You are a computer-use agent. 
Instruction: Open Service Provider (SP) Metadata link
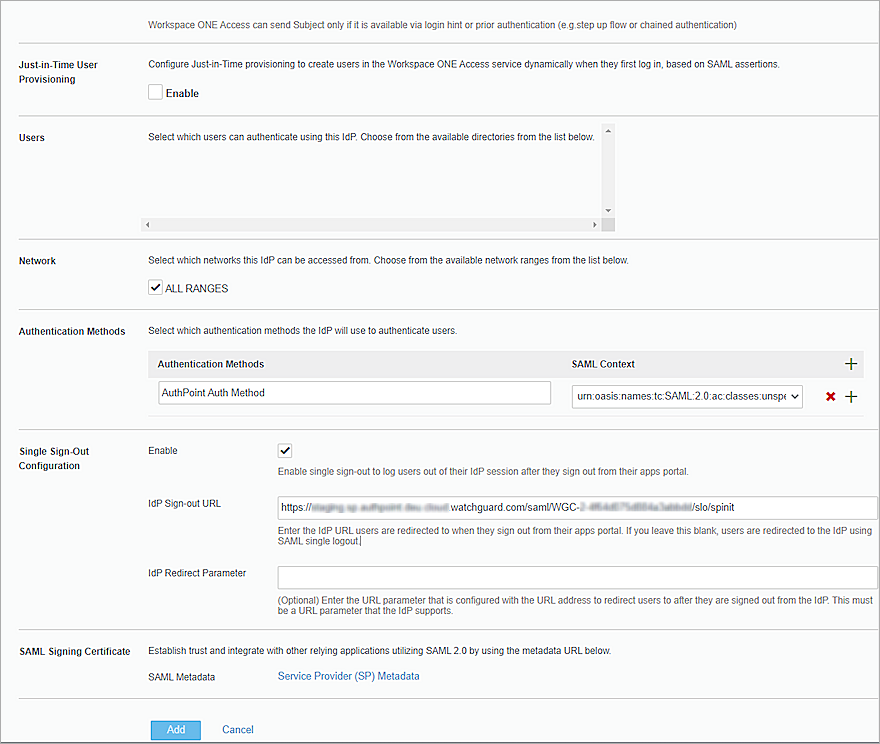[348, 676]
